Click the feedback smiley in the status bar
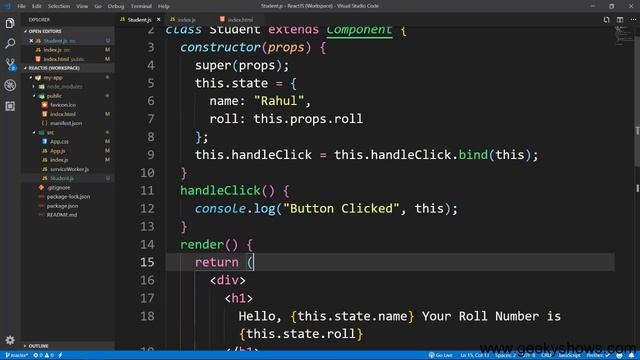This screenshot has width=640, height=360. (619, 356)
